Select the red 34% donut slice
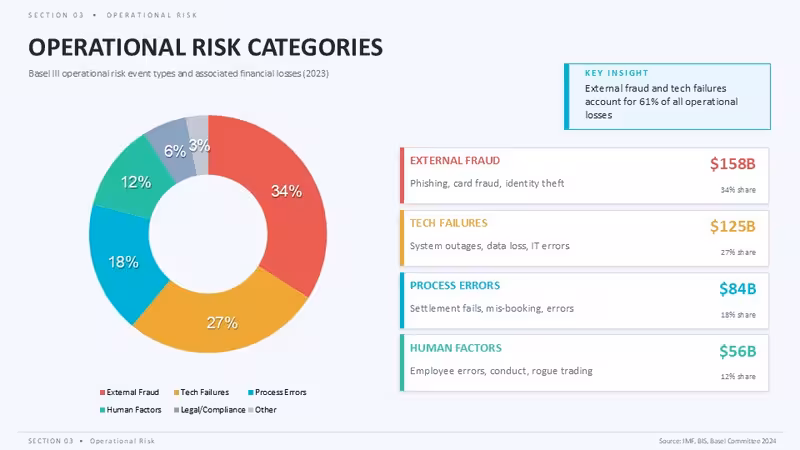The width and height of the screenshot is (800, 450). point(286,199)
